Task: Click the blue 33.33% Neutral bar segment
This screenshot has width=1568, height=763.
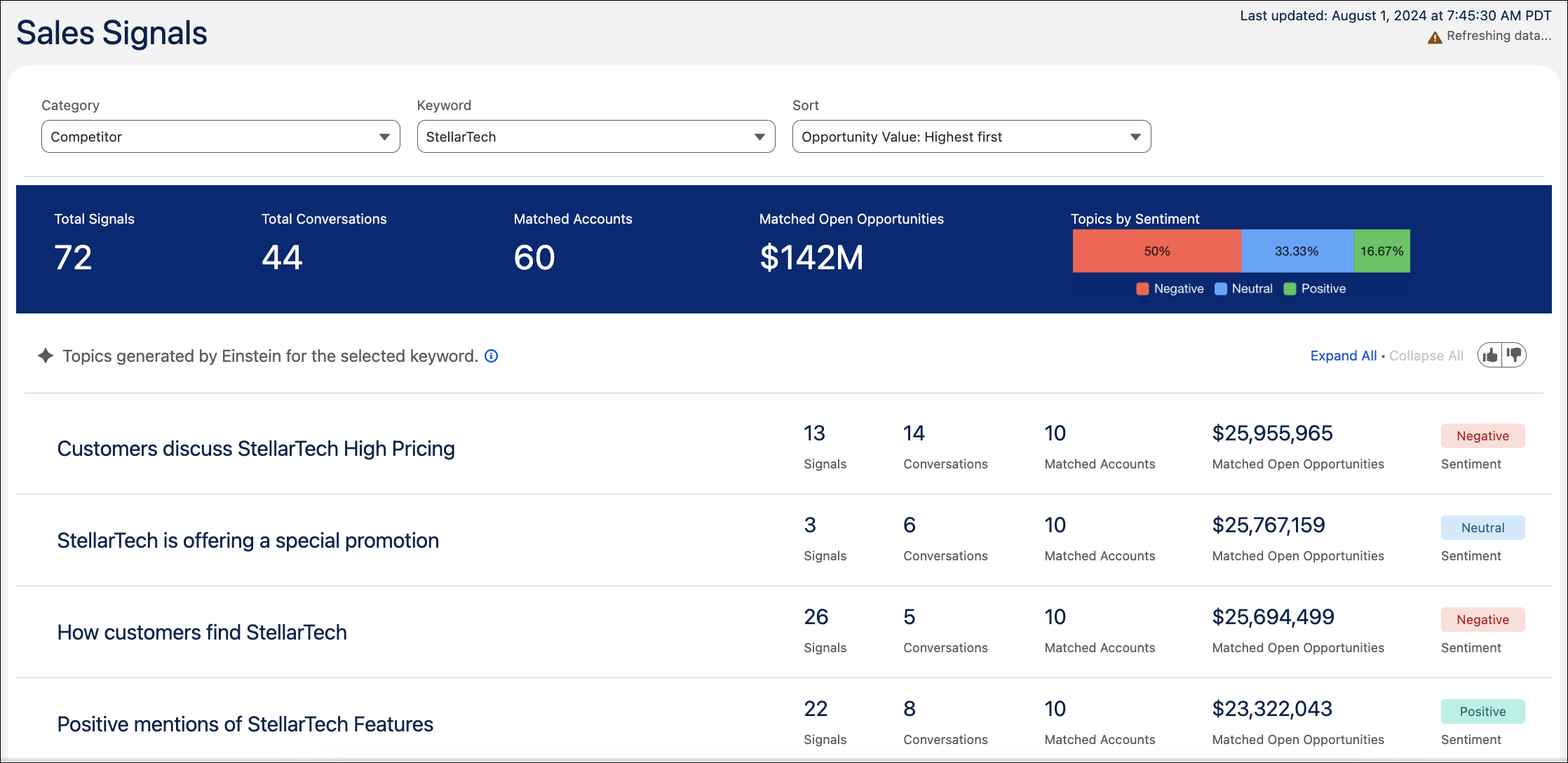Action: pos(1298,251)
